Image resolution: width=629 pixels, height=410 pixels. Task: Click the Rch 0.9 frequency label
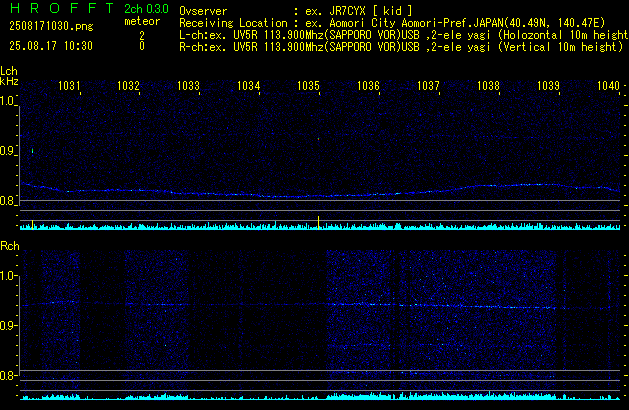[x=7, y=325]
